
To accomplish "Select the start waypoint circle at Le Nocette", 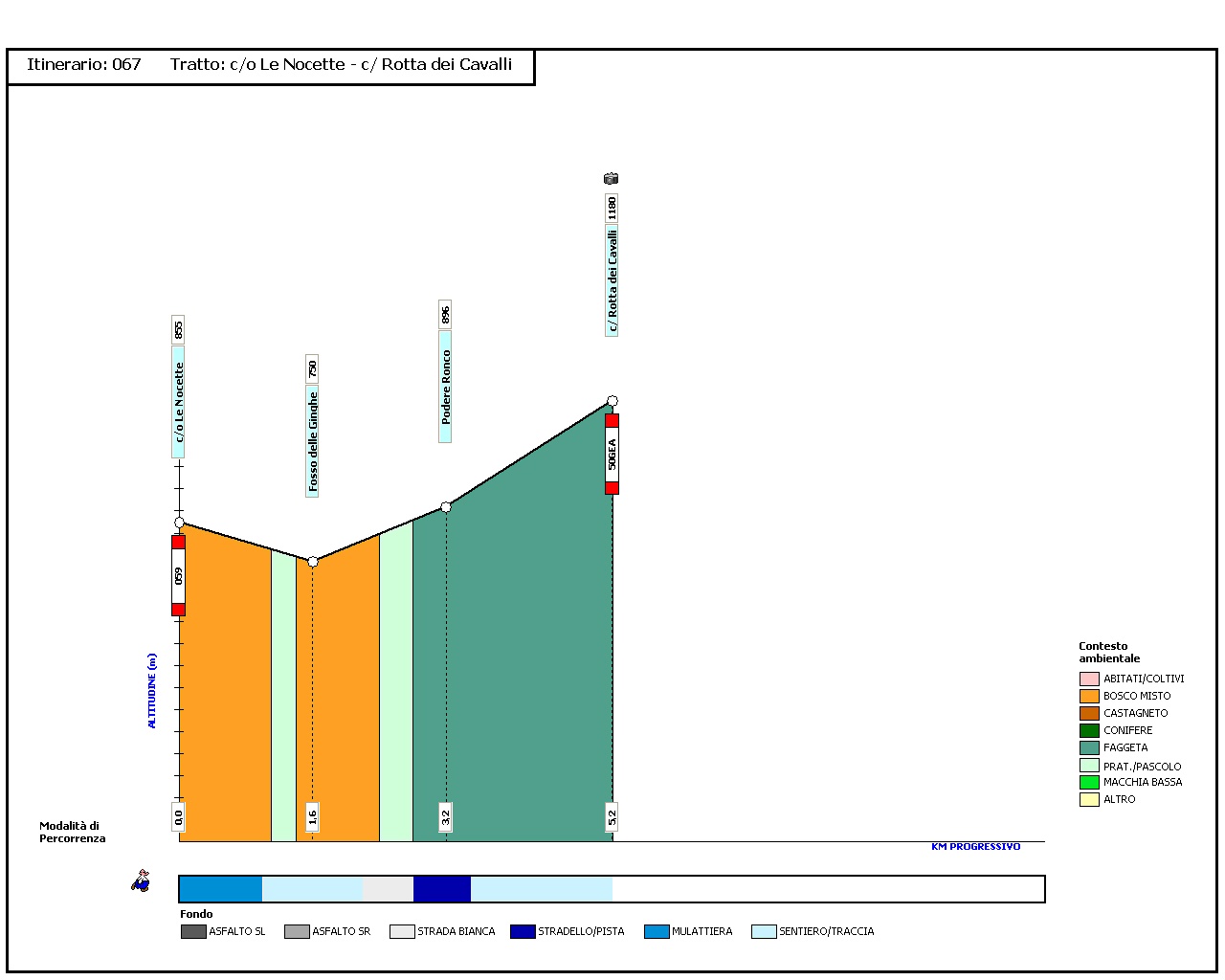I will click(x=179, y=523).
